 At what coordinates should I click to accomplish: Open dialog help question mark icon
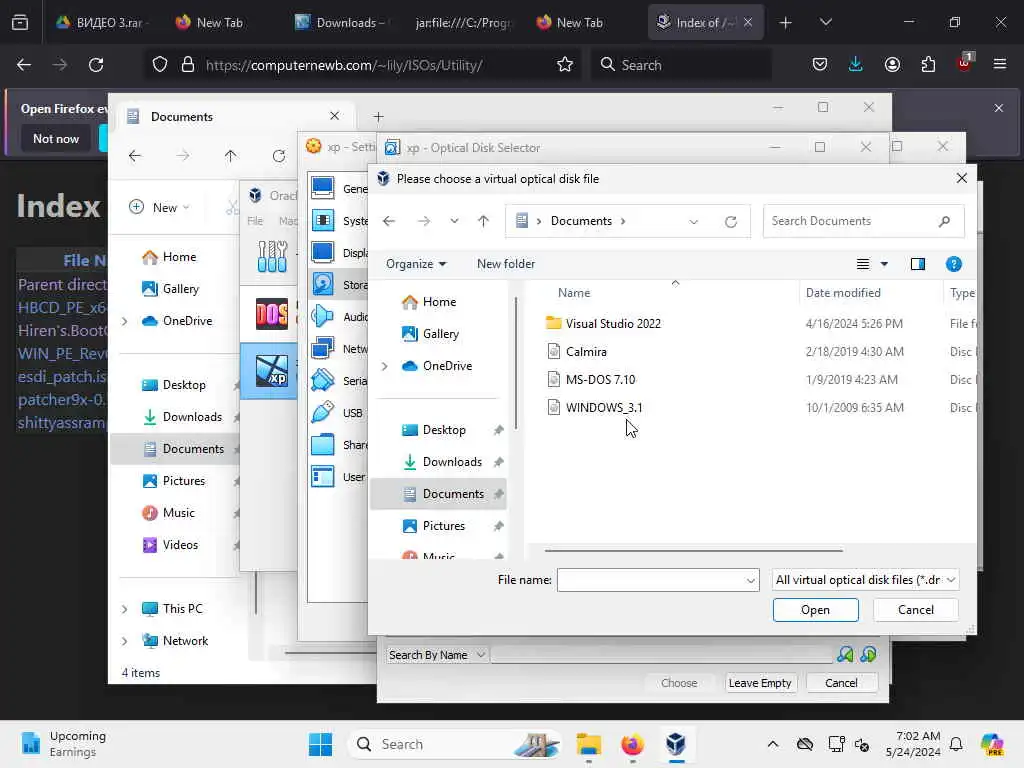tap(953, 264)
